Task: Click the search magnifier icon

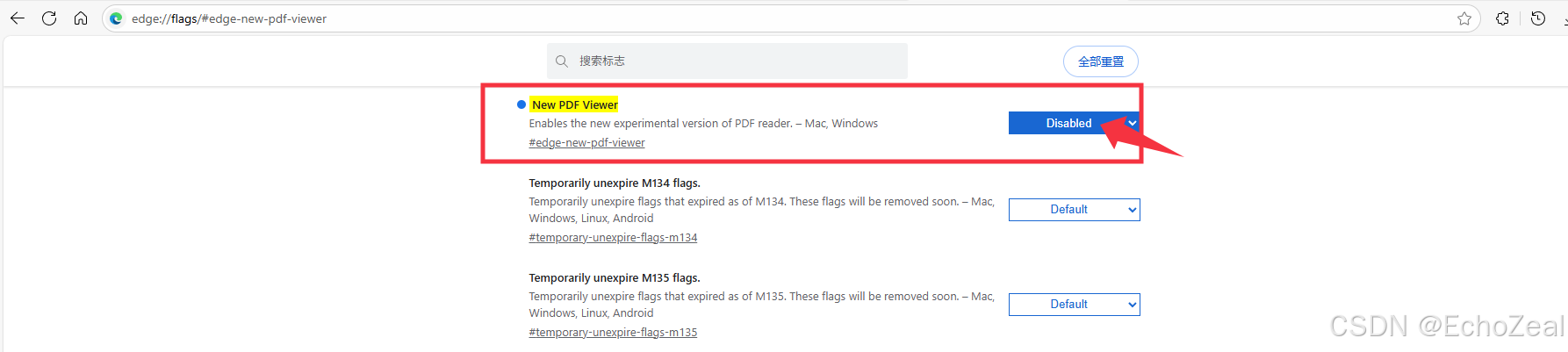Action: (562, 61)
